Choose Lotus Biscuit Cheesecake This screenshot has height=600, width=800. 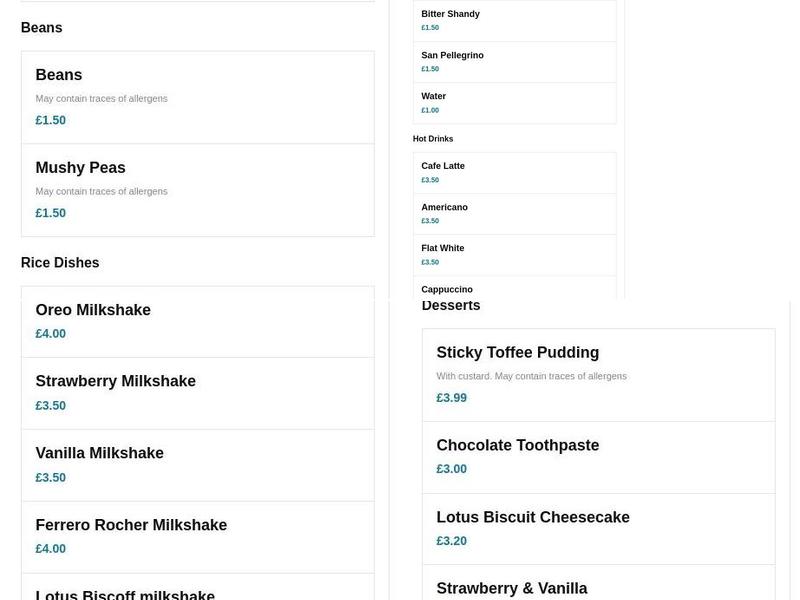(x=598, y=529)
